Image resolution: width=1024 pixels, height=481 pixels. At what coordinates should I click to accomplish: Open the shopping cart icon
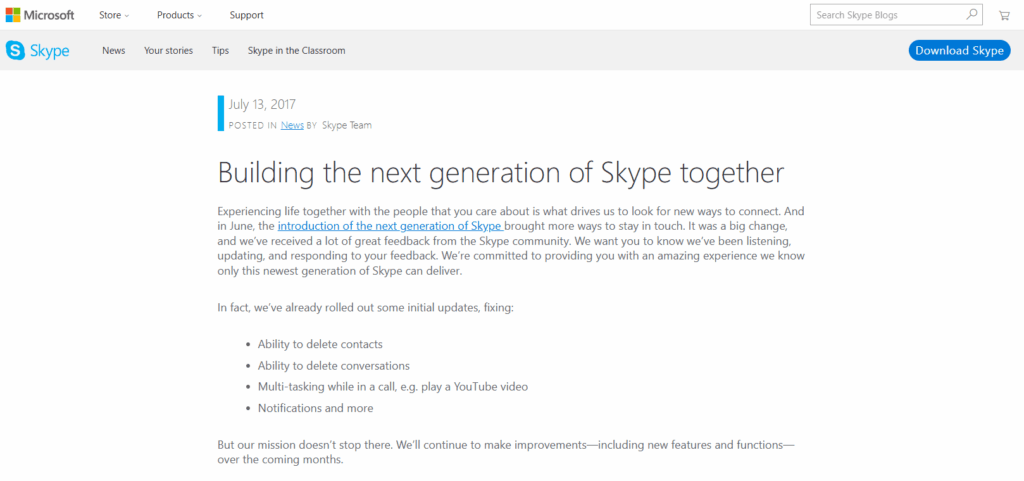pyautogui.click(x=1004, y=15)
